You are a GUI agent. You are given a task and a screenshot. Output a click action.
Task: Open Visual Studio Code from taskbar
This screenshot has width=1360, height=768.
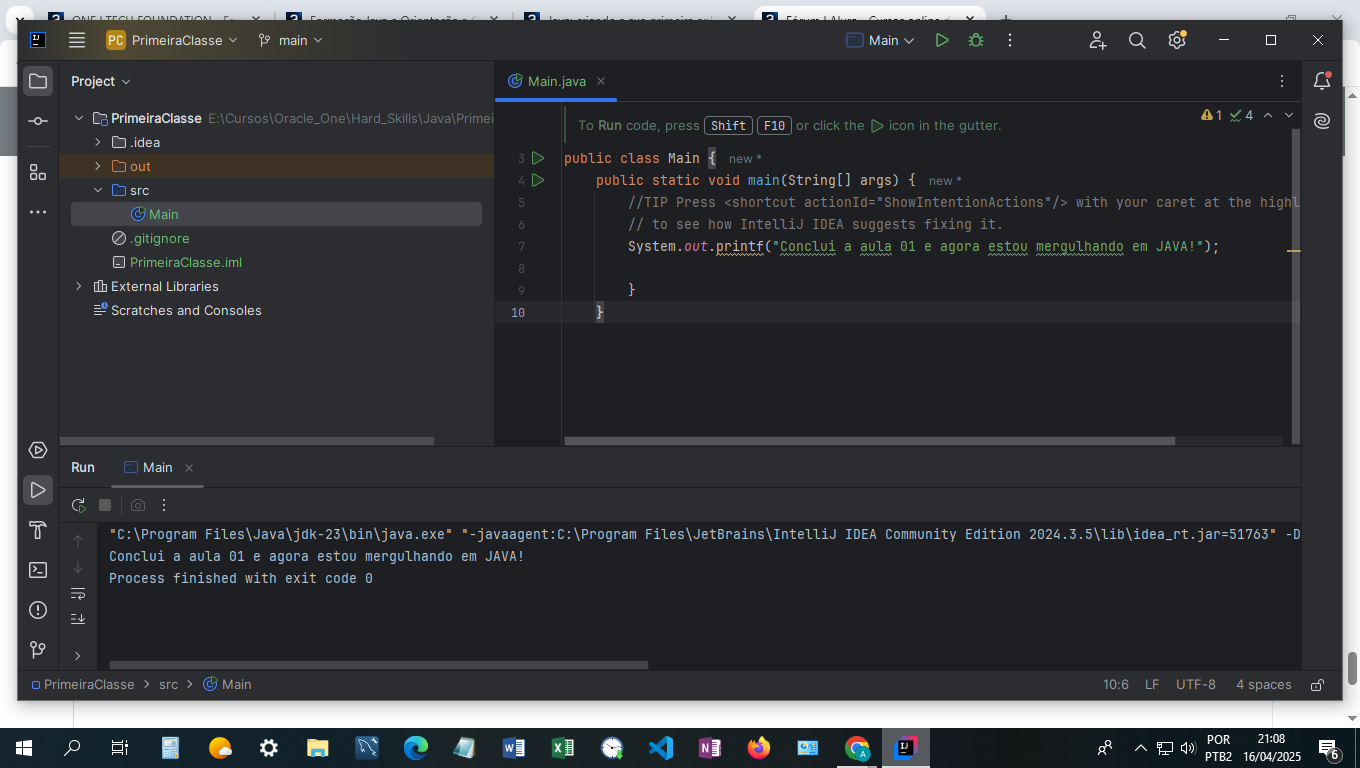(661, 748)
